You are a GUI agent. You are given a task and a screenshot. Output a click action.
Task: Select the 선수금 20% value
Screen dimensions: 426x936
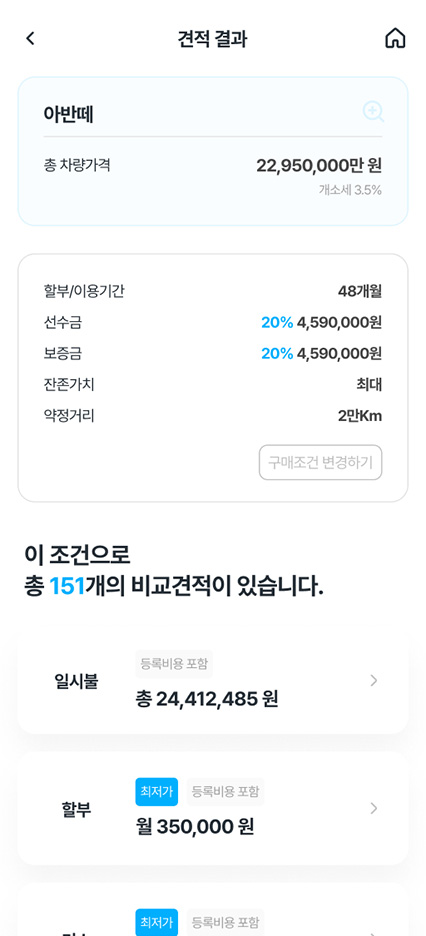277,323
